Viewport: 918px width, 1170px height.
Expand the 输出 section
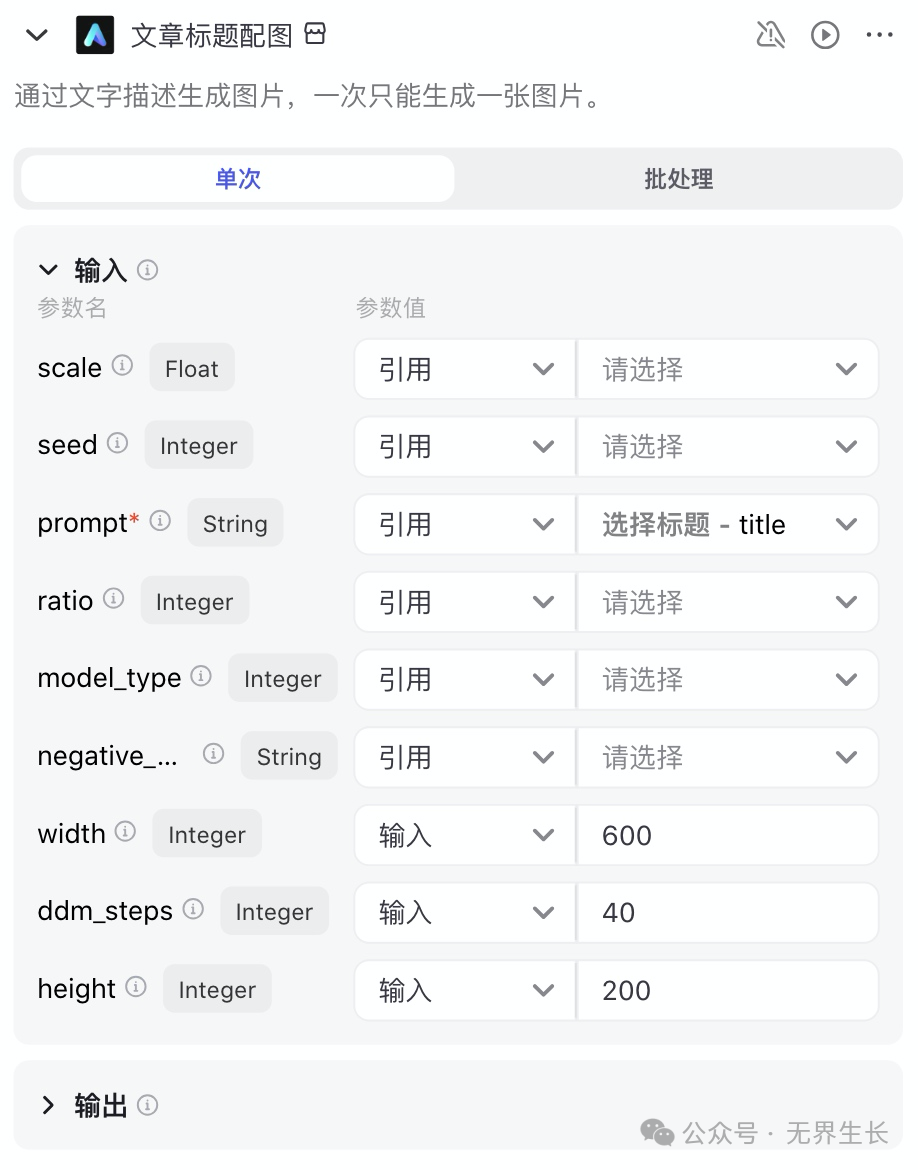tap(48, 1105)
